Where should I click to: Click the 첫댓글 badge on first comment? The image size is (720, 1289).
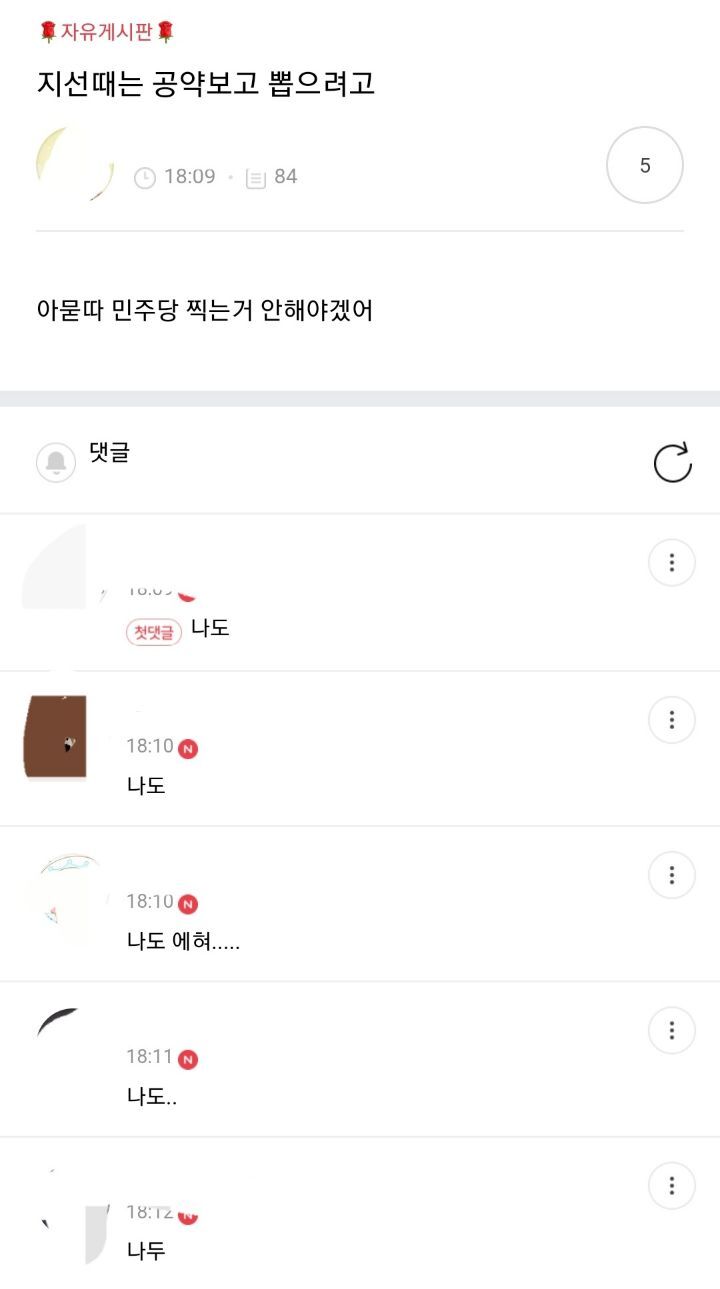[x=154, y=632]
